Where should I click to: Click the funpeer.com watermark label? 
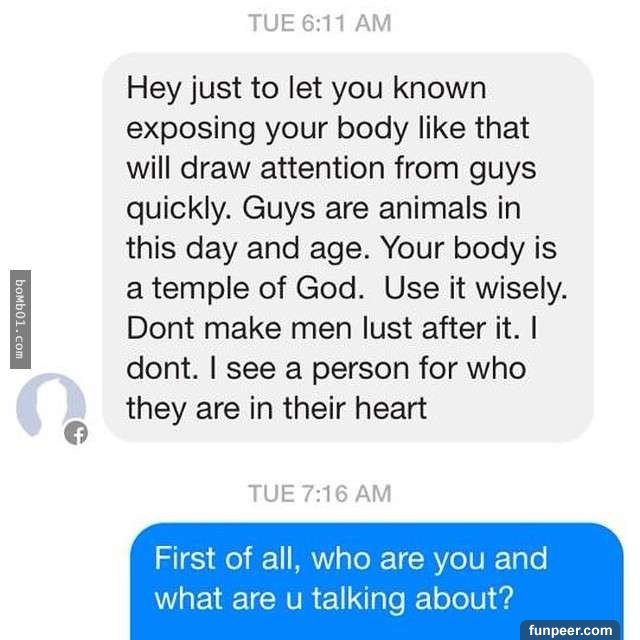click(570, 630)
